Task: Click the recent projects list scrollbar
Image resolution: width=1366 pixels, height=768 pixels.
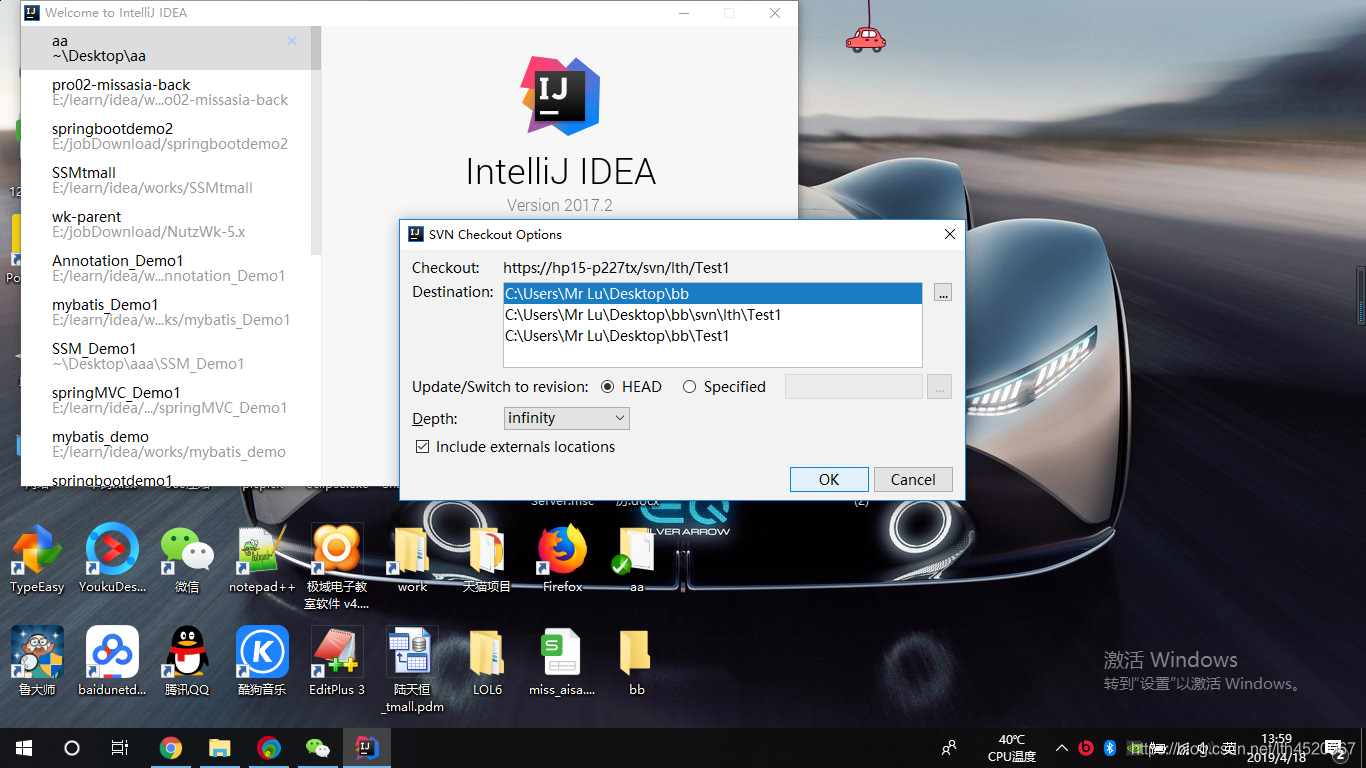Action: click(x=316, y=140)
